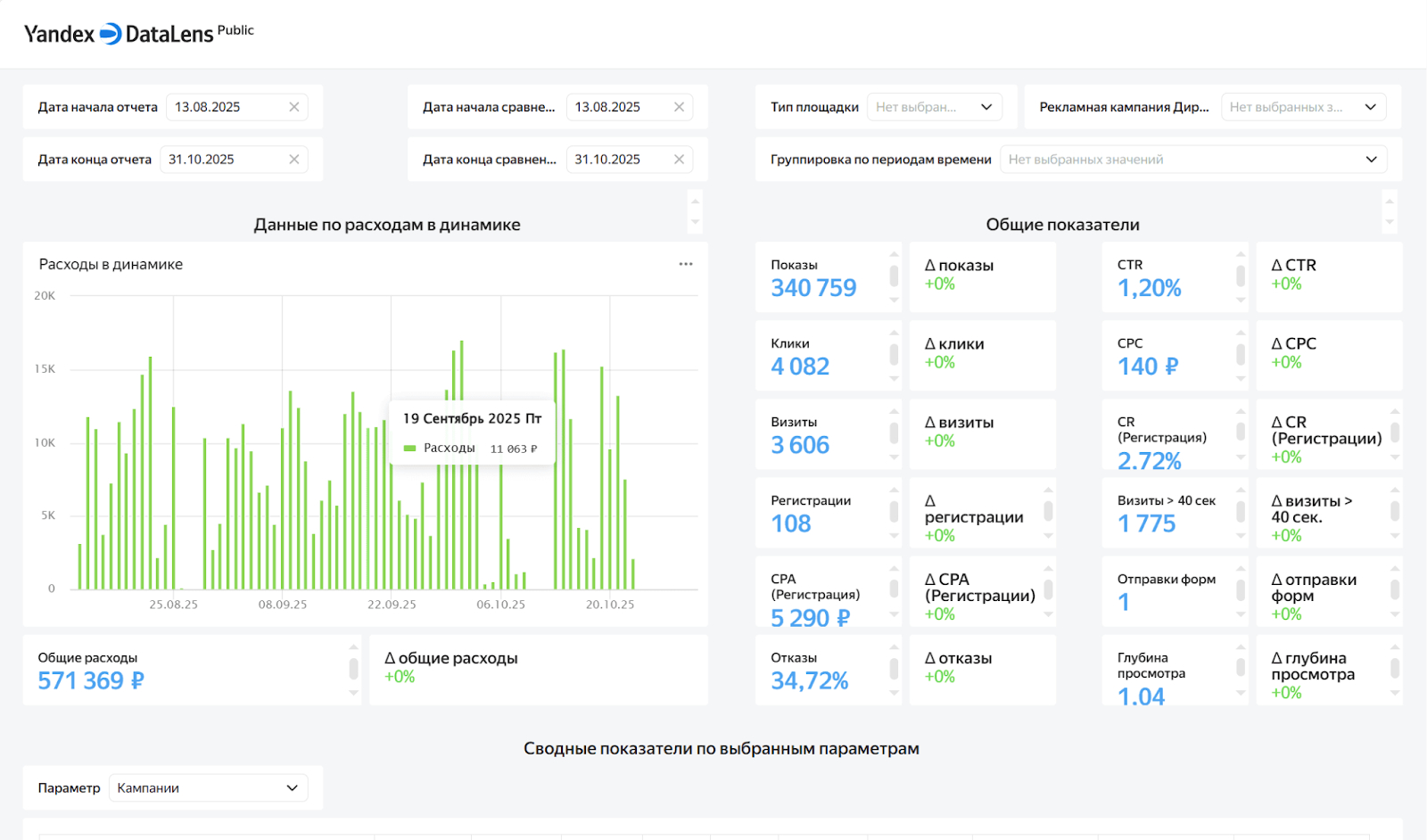Click the CTR value 1,20%
Viewport: 1427px width, 840px height.
click(x=1149, y=288)
